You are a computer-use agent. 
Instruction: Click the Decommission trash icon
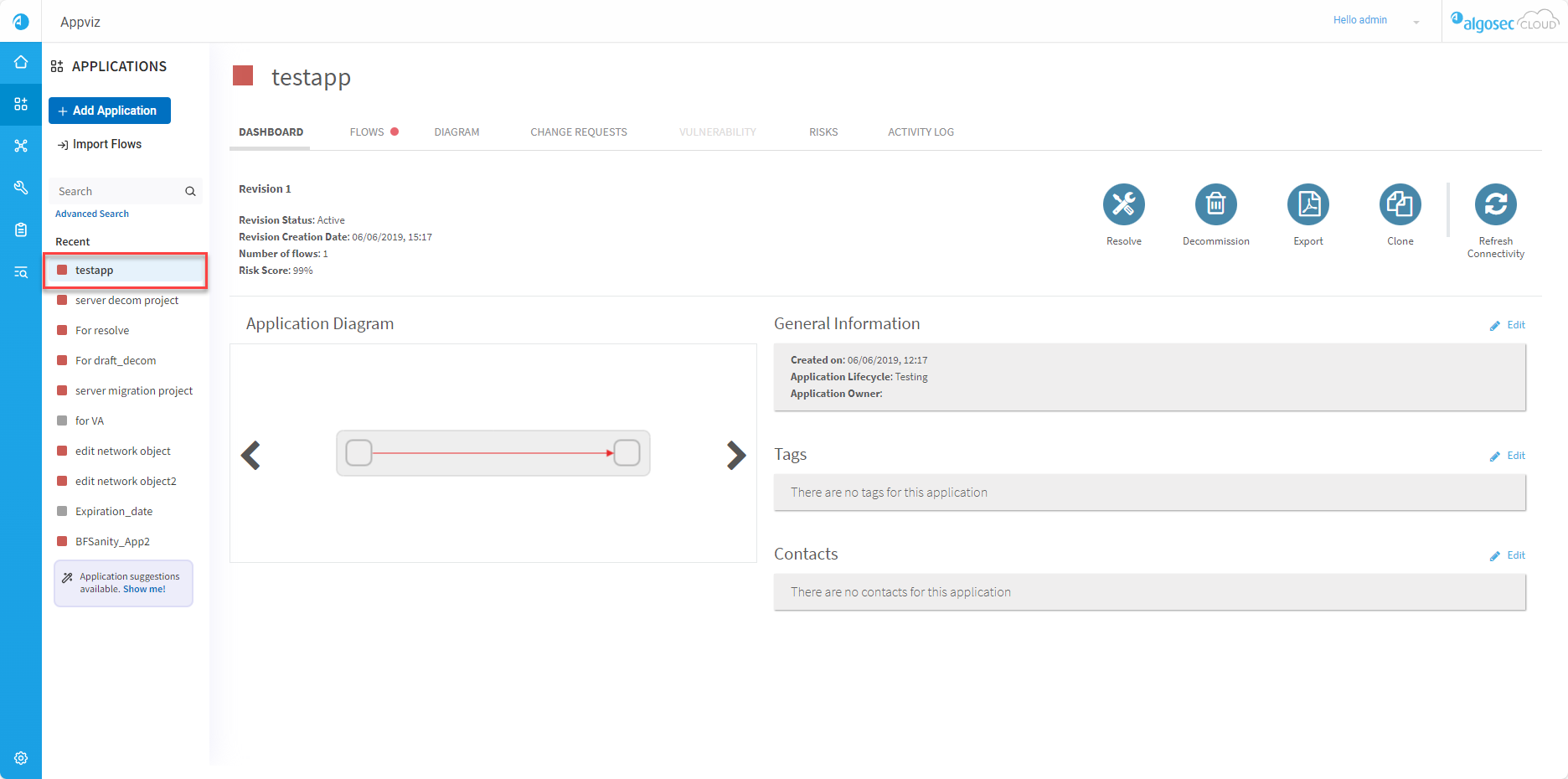(x=1215, y=204)
